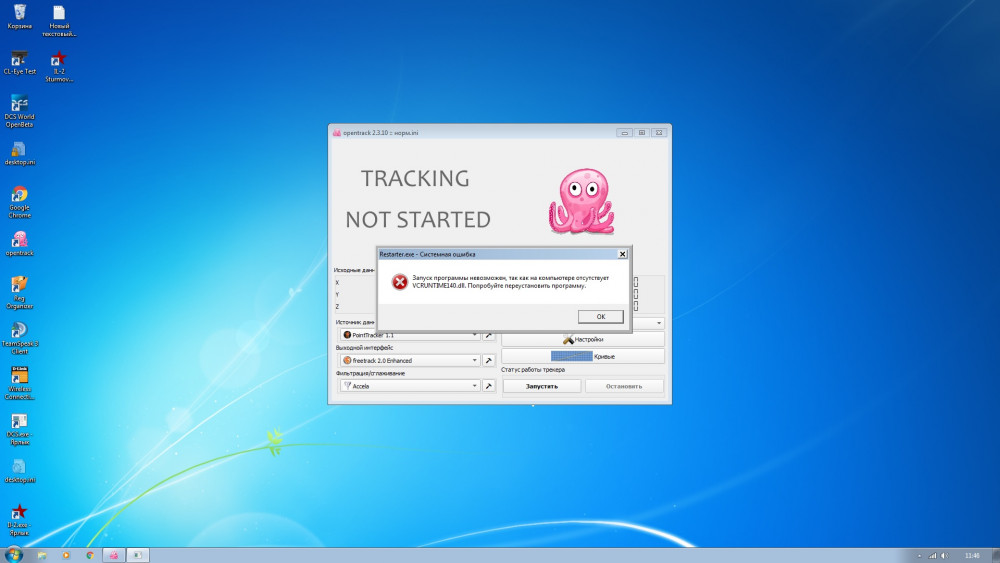Click the hammer icon next to Accela

pyautogui.click(x=489, y=386)
